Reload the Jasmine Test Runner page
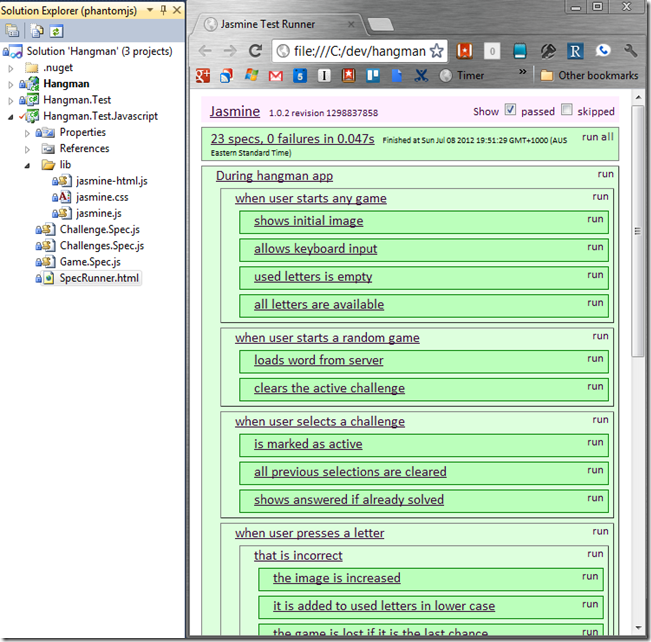This screenshot has width=651, height=642. (x=255, y=51)
